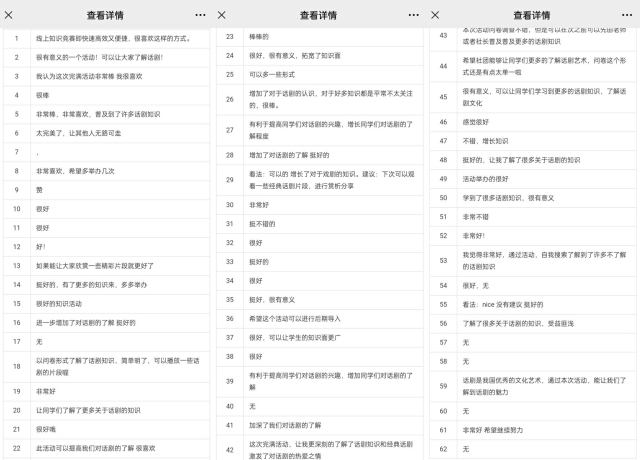640x460 pixels.
Task: Select the '很好哦' response in row 21
Action: 46,429
